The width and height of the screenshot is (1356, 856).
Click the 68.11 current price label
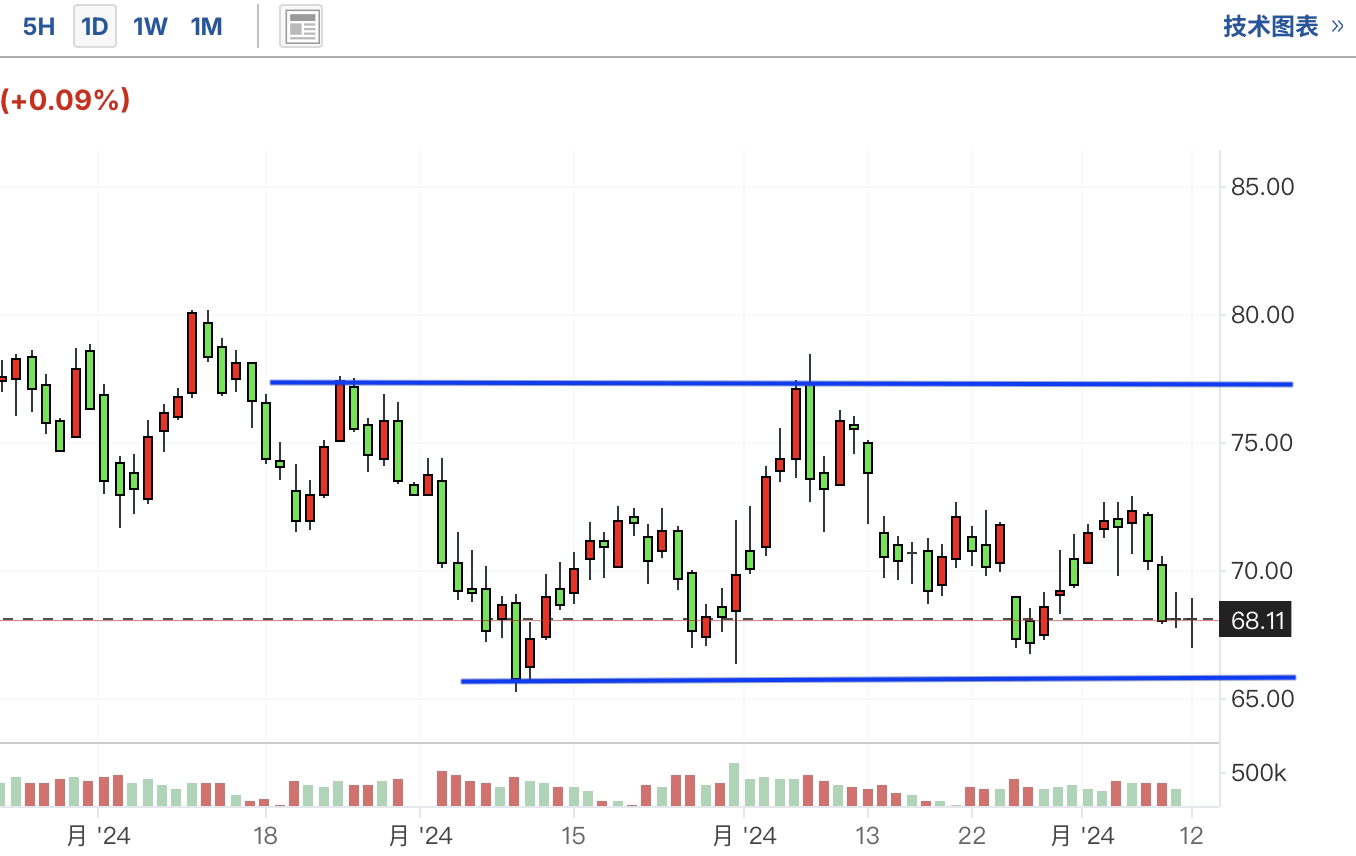(1257, 621)
